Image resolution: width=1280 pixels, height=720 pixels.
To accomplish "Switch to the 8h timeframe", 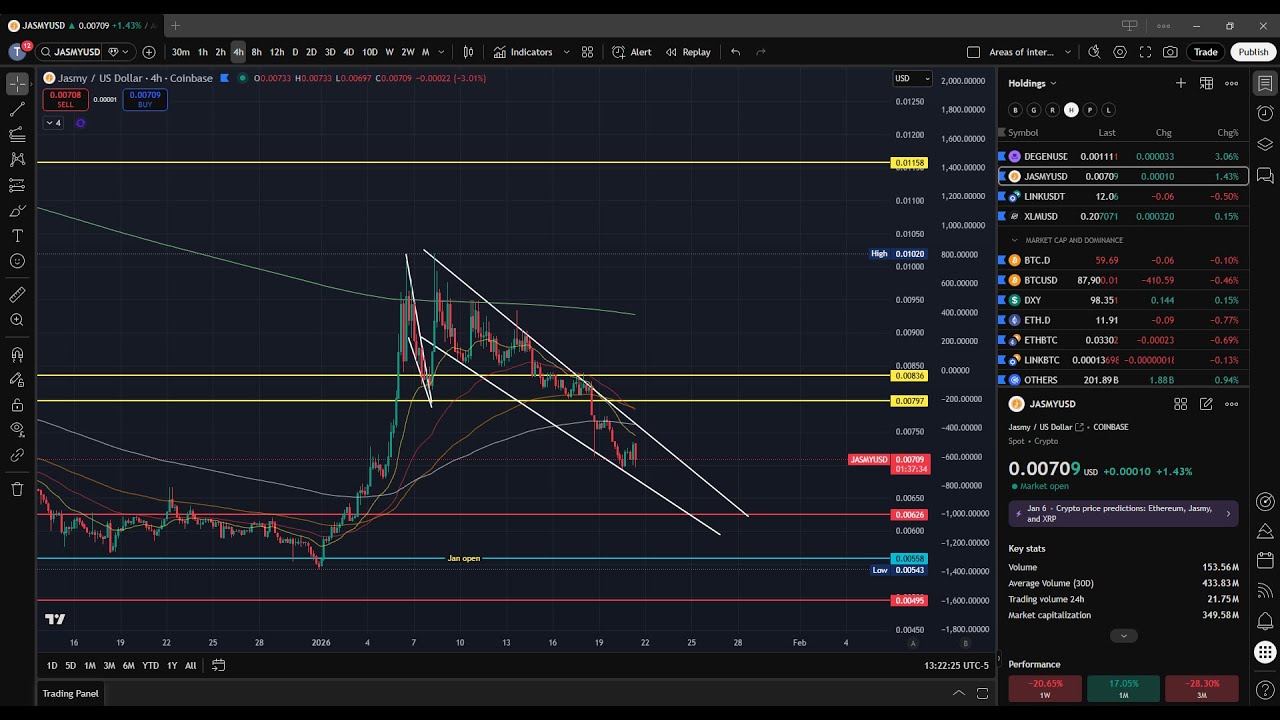I will [x=256, y=52].
